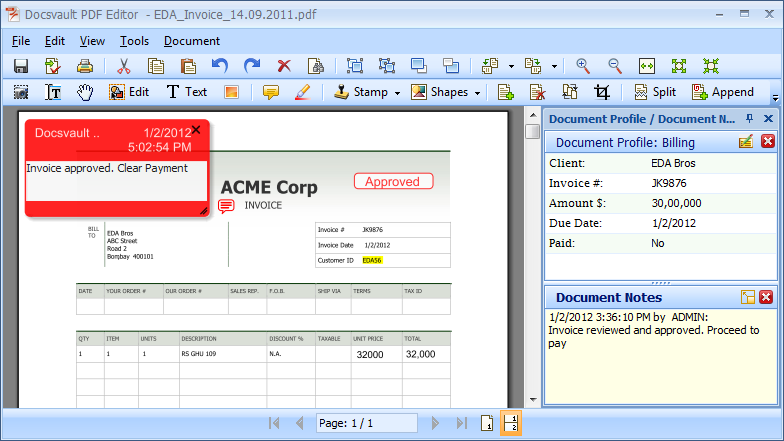Screen dimensions: 784x441
Task: Open the Stamp dropdown arrow
Action: tap(397, 93)
